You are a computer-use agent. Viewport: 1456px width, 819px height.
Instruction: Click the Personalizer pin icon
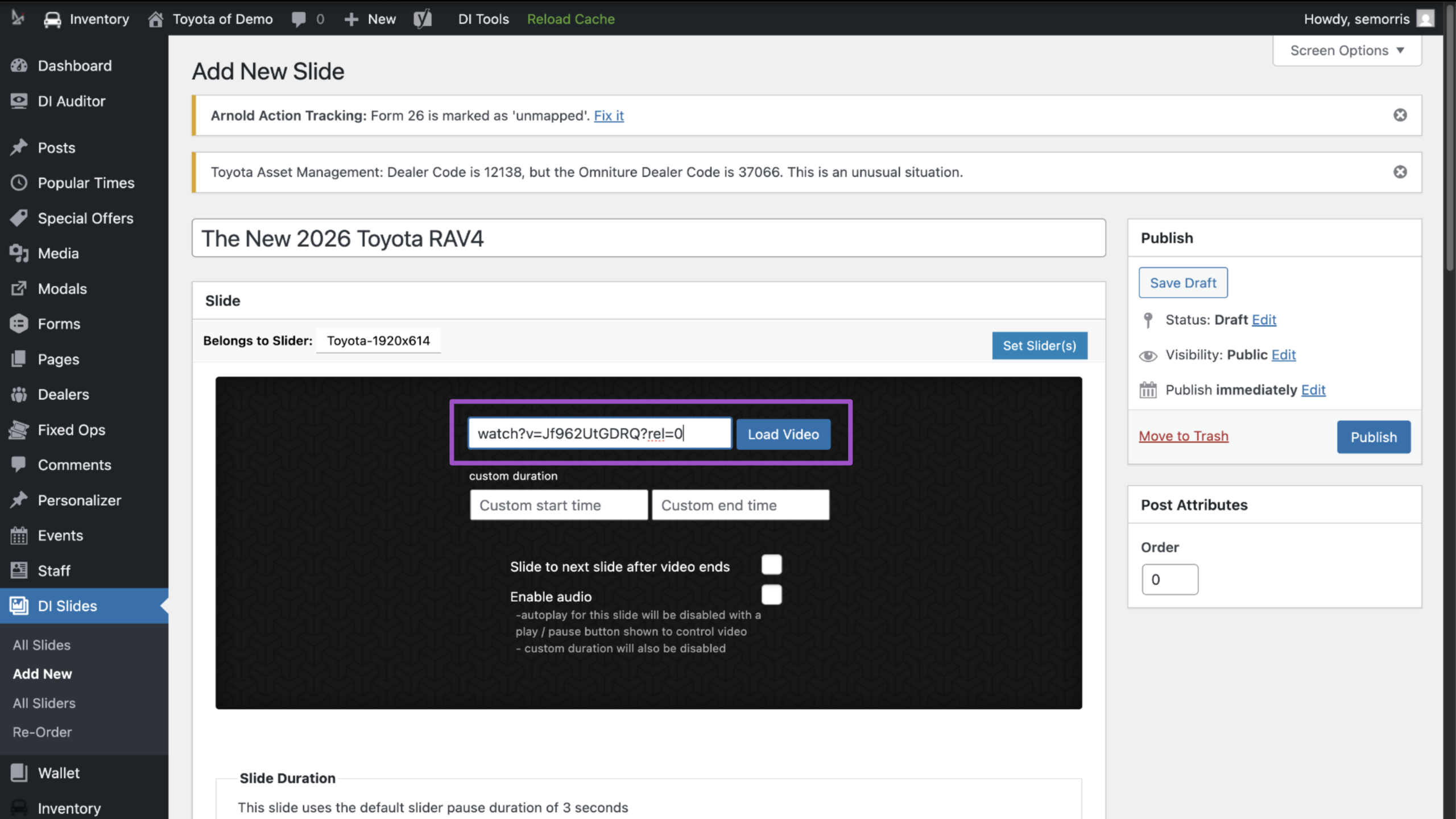tap(19, 500)
